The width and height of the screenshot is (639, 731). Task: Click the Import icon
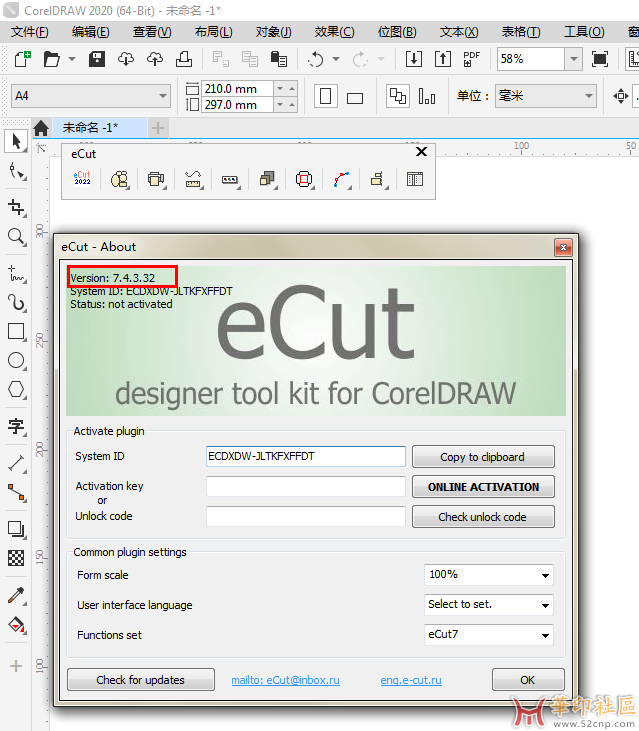click(414, 59)
